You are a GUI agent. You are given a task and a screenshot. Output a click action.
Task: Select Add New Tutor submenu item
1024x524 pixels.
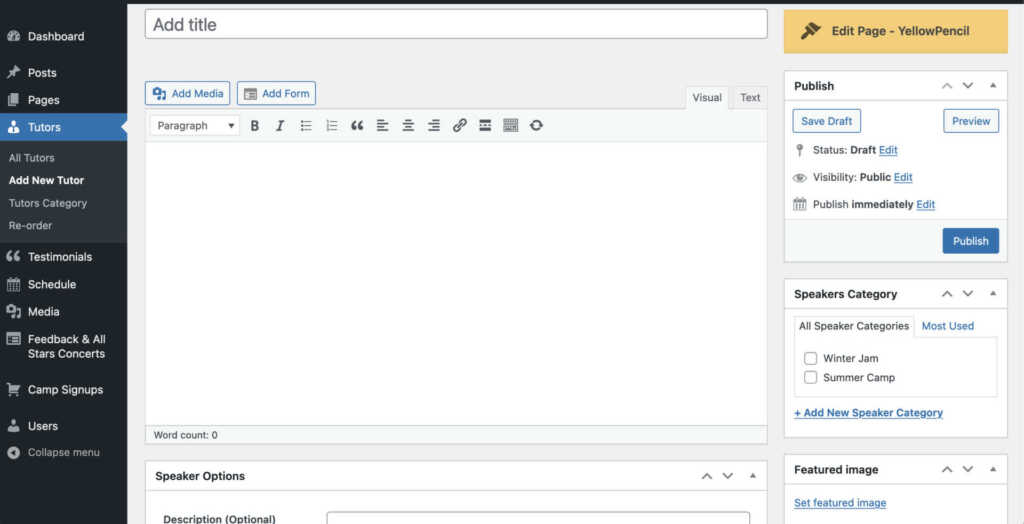pyautogui.click(x=46, y=180)
